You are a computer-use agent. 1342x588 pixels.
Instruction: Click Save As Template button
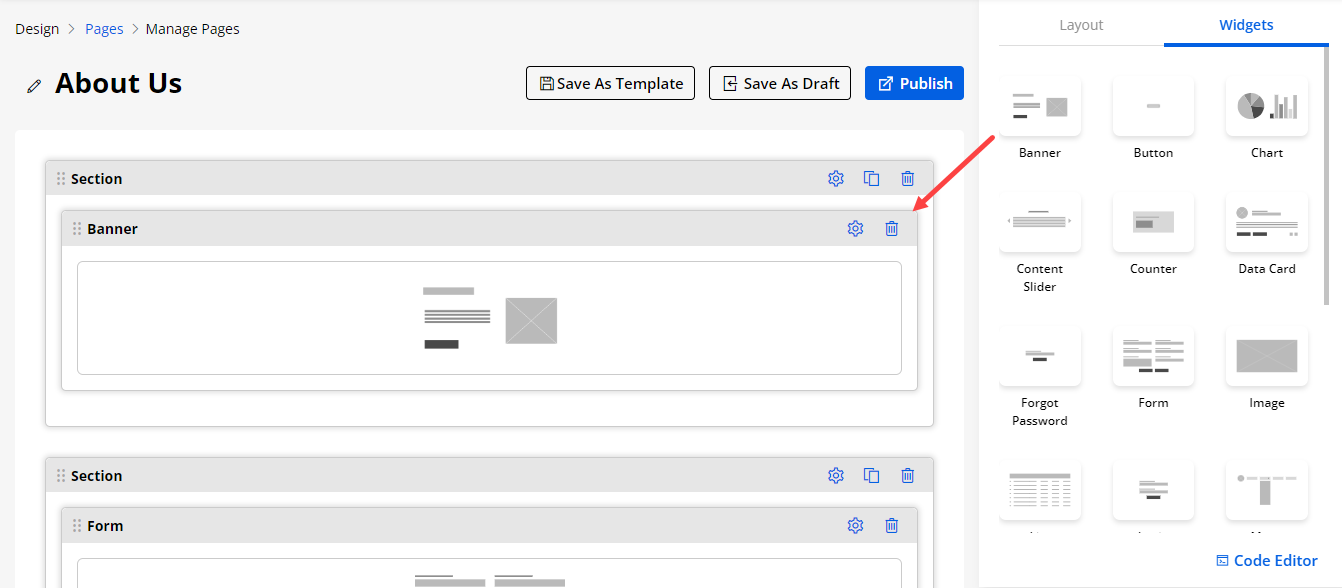coord(611,84)
